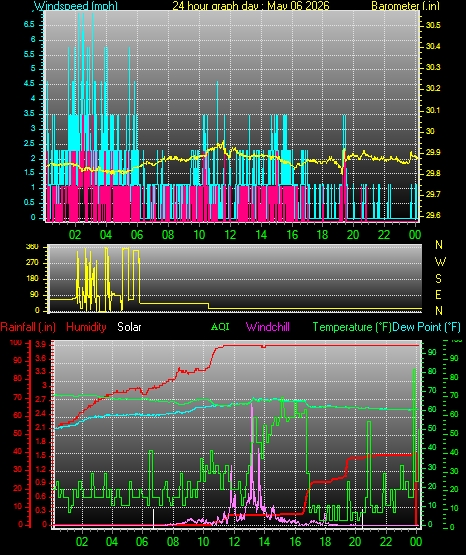This screenshot has width=466, height=555.
Task: Click the 1.8 rainfall axis value
Action: [41, 441]
